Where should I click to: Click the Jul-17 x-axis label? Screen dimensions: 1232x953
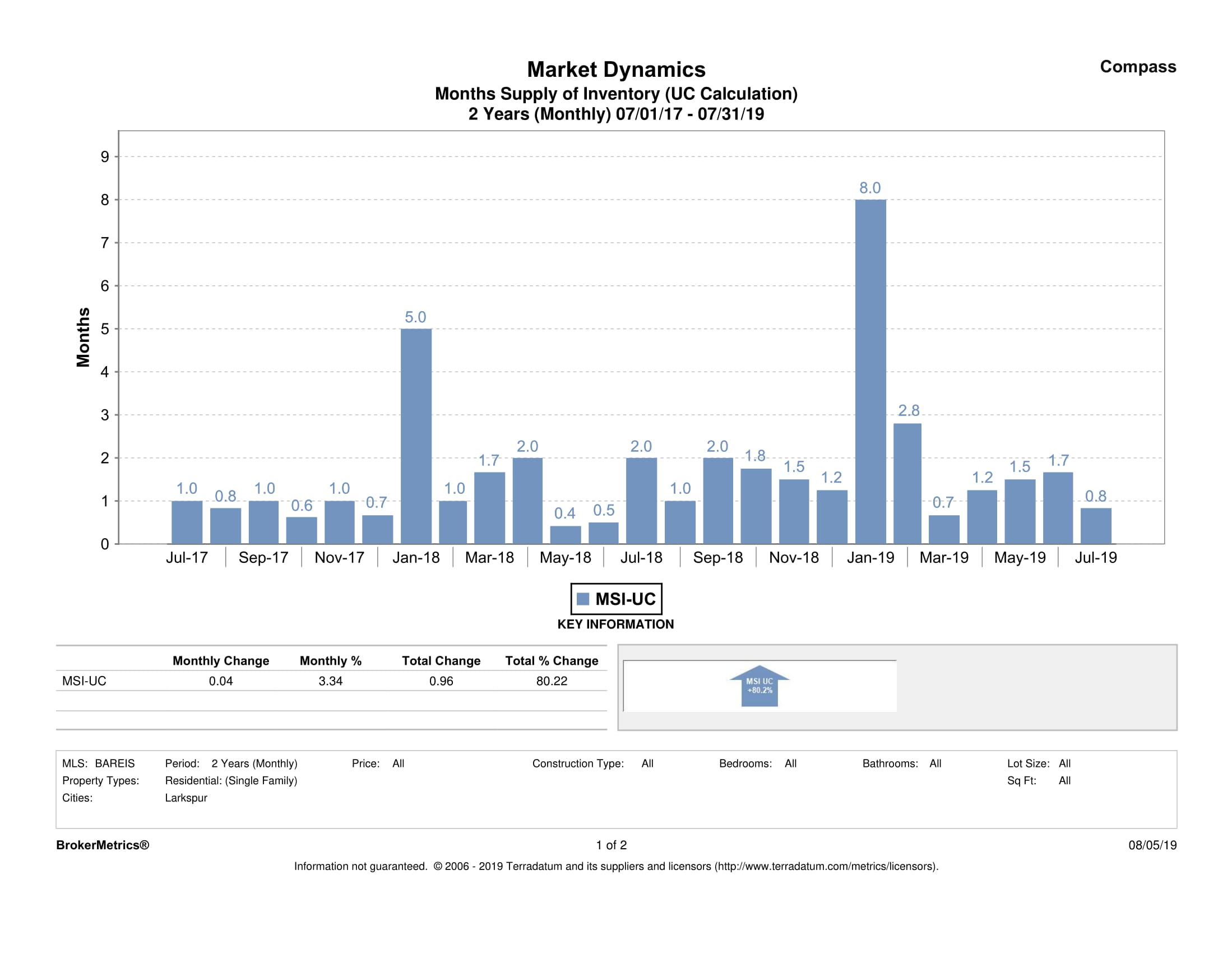187,557
